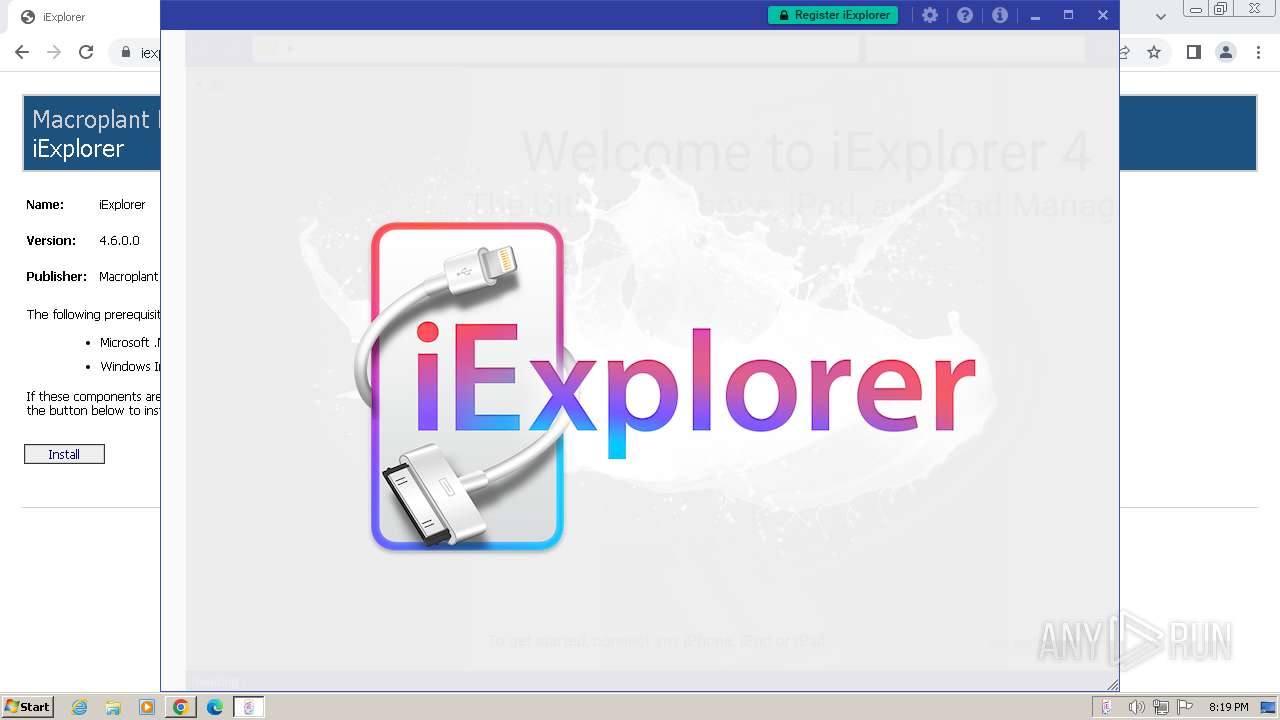Click the Register iExplorer button

tap(833, 15)
